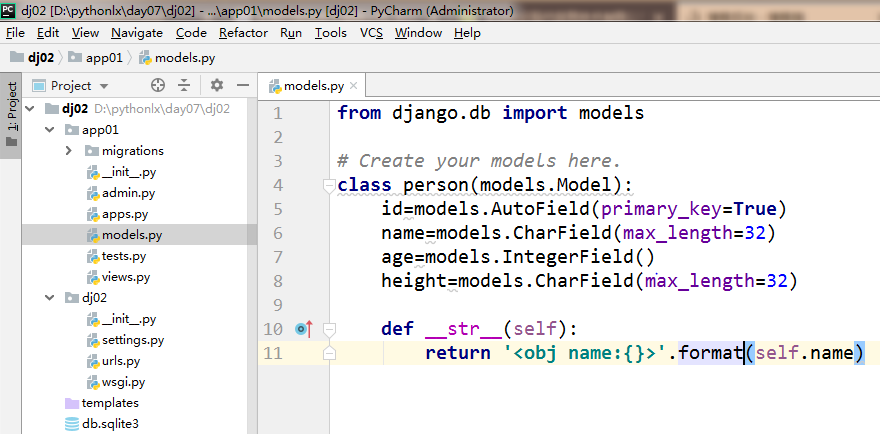Click app01 breadcrumb in navigation bar
Screen dimensions: 880x434
(x=95, y=57)
